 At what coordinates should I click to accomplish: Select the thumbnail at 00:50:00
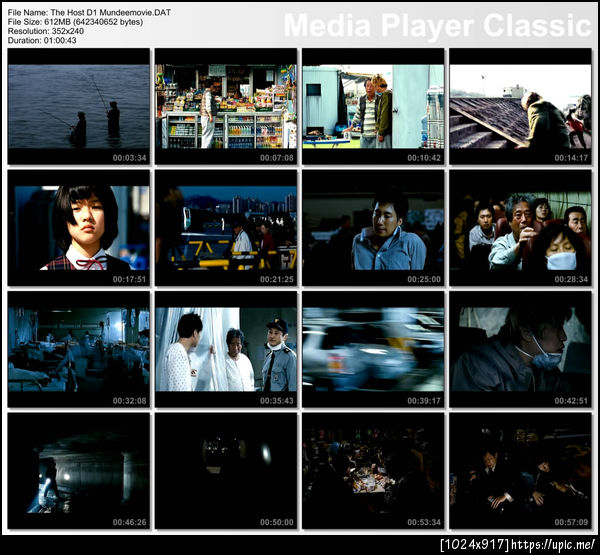(226, 471)
